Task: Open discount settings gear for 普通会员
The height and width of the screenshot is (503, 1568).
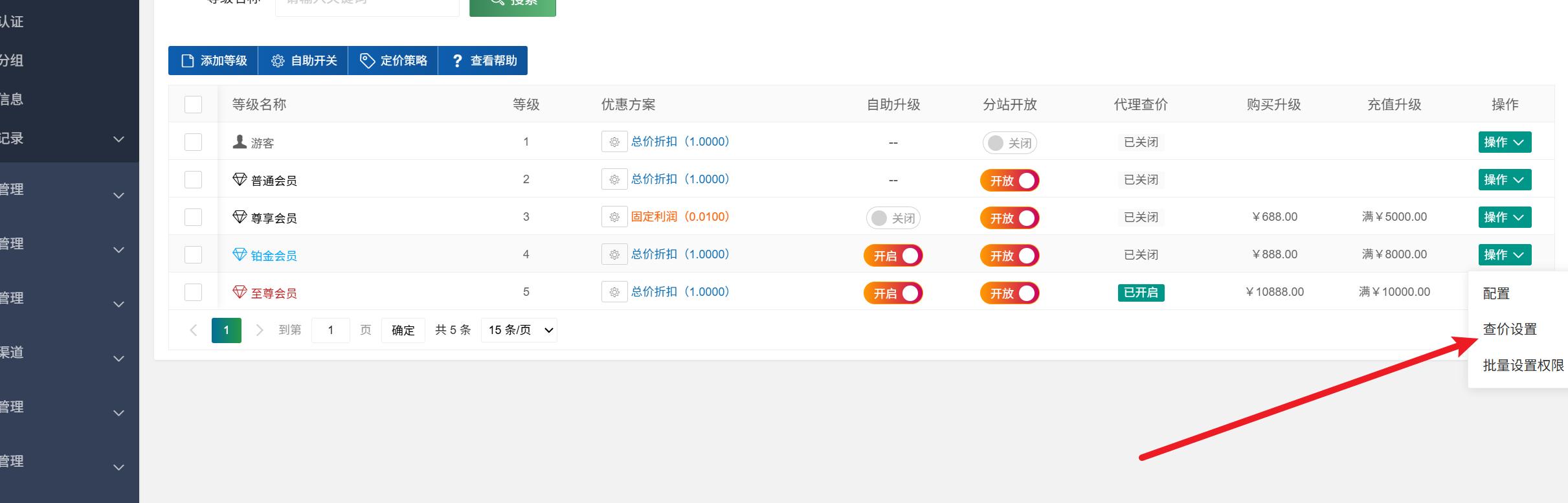Action: pyautogui.click(x=614, y=179)
